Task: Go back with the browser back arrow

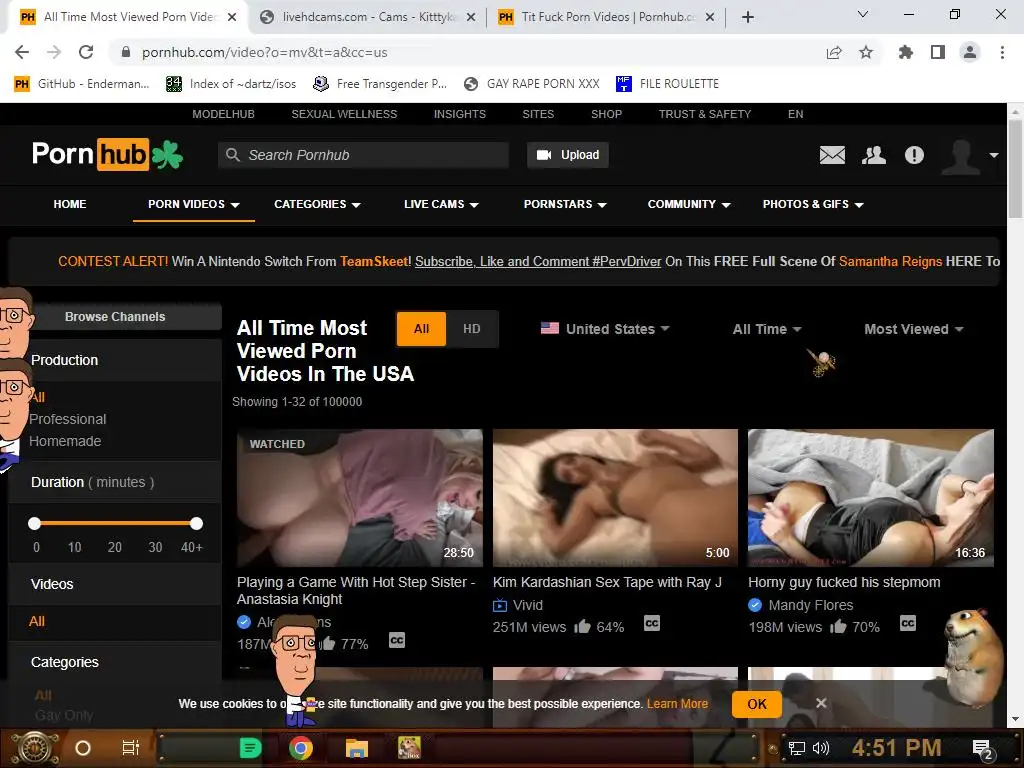Action: (22, 52)
